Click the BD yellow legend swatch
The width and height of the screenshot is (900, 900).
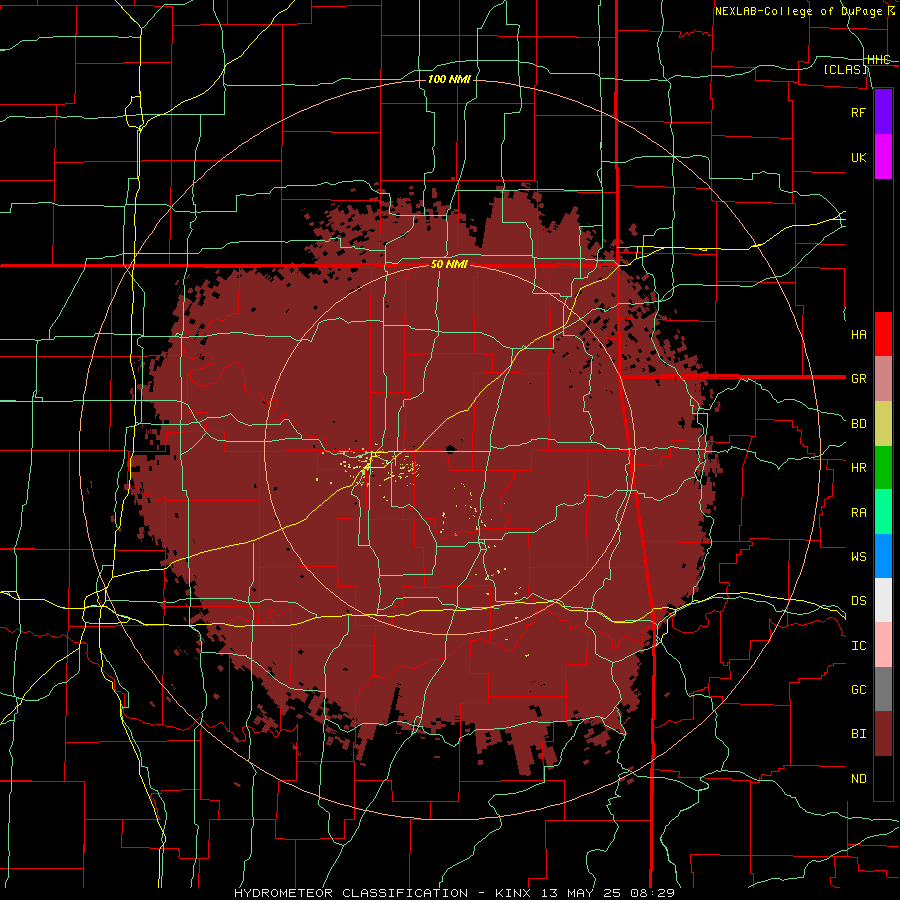[883, 424]
